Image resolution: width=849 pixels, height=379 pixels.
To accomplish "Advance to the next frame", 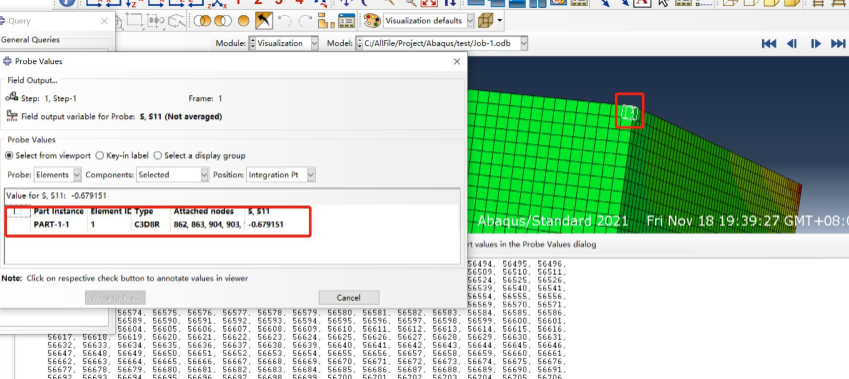I will 815,44.
